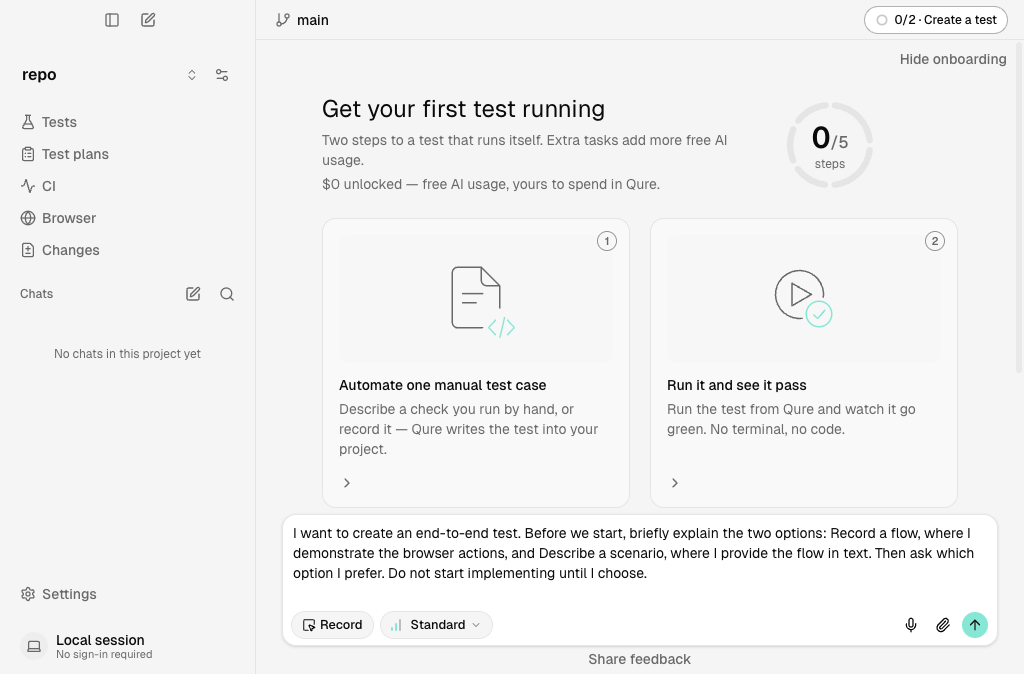Open the repo filter settings sliders icon
Image resolution: width=1024 pixels, height=674 pixels.
tap(222, 75)
